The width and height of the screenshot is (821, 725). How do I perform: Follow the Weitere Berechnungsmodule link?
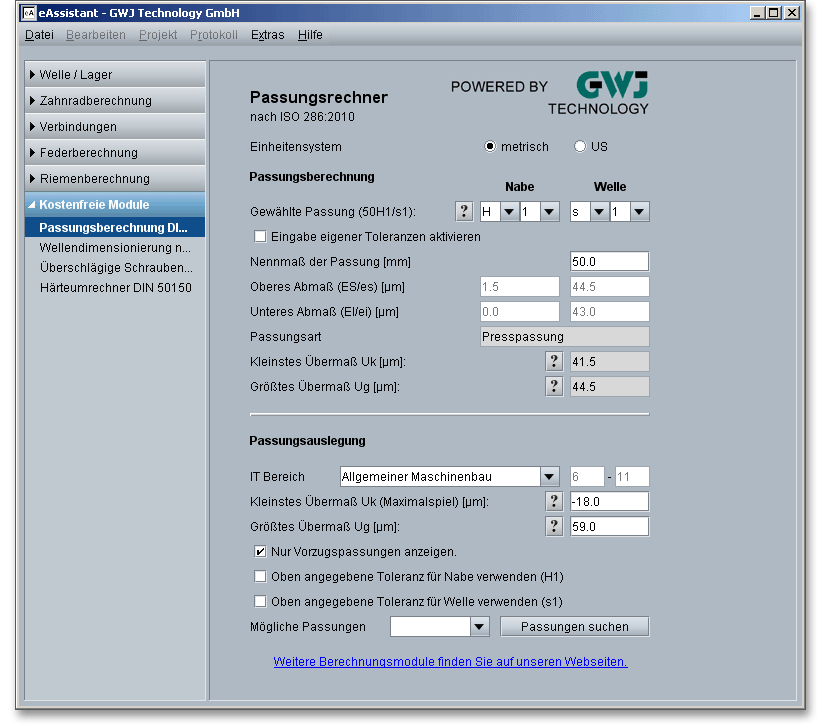coord(450,662)
